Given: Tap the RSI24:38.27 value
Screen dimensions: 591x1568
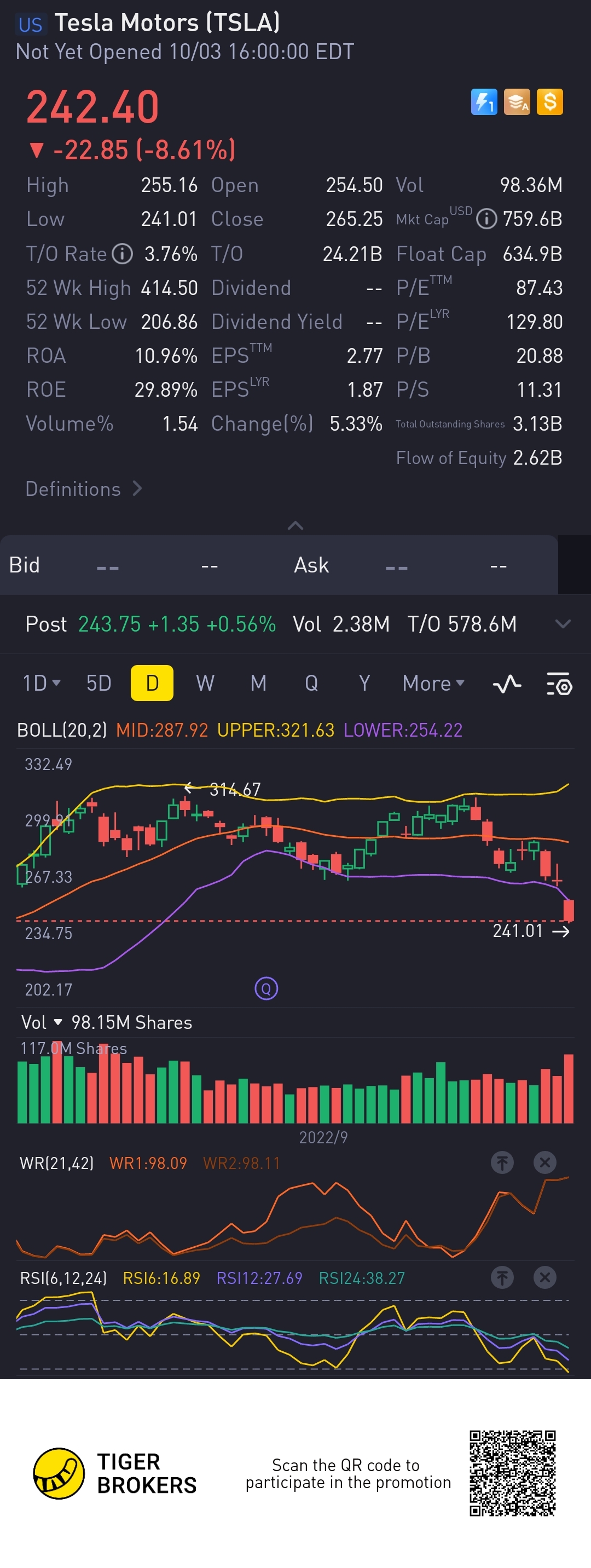Looking at the screenshot, I should 362,1277.
